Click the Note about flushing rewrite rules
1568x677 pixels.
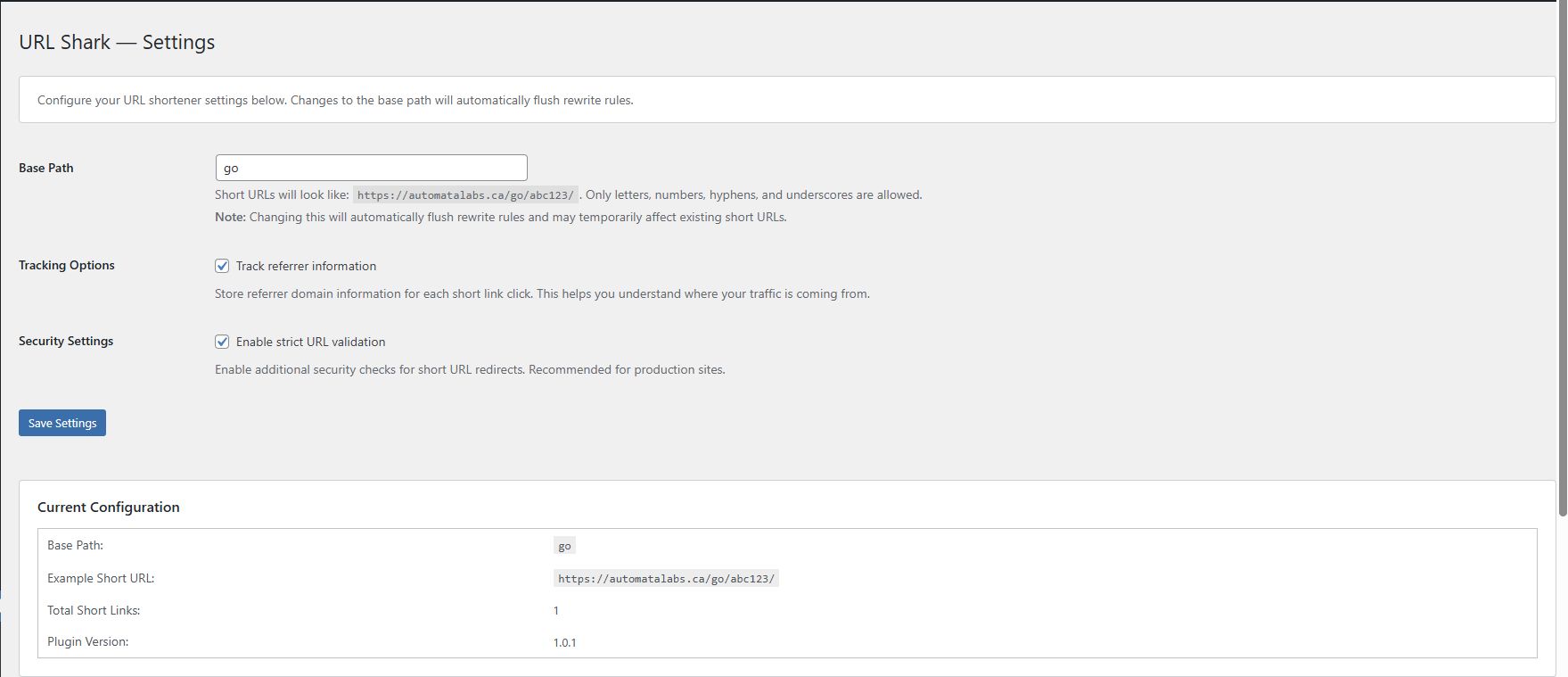500,217
